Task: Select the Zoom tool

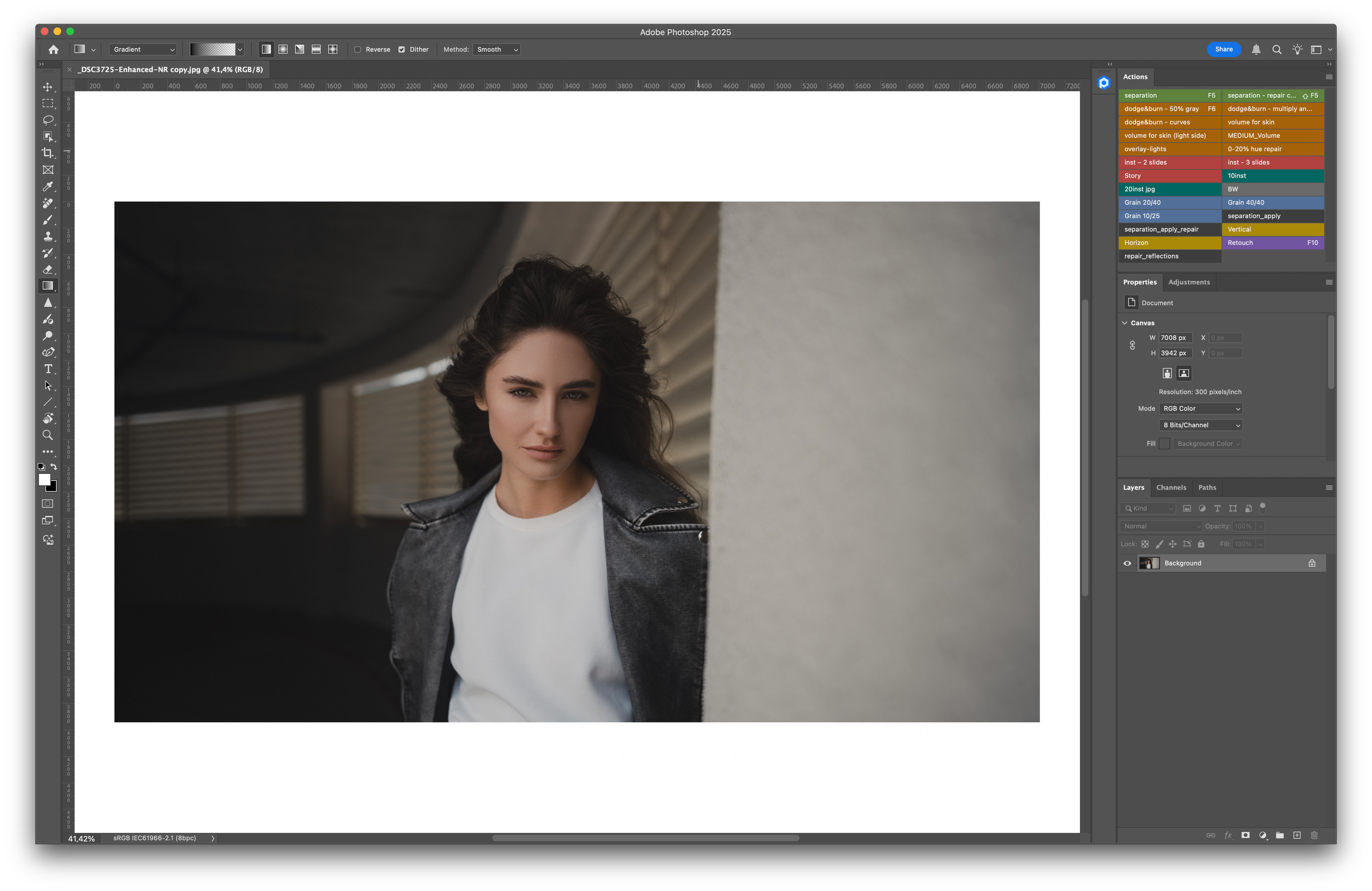Action: pyautogui.click(x=48, y=435)
